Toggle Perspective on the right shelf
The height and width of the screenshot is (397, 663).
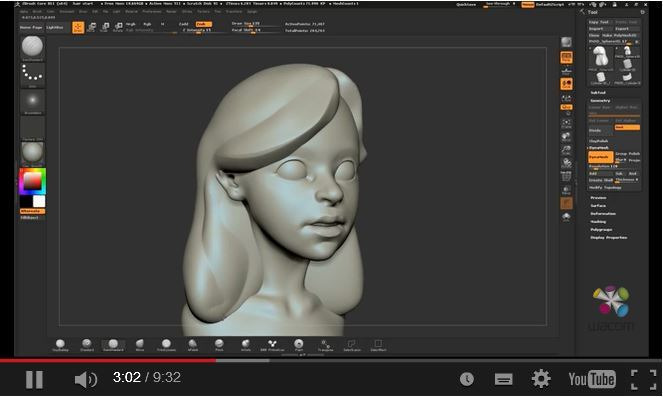point(567,57)
